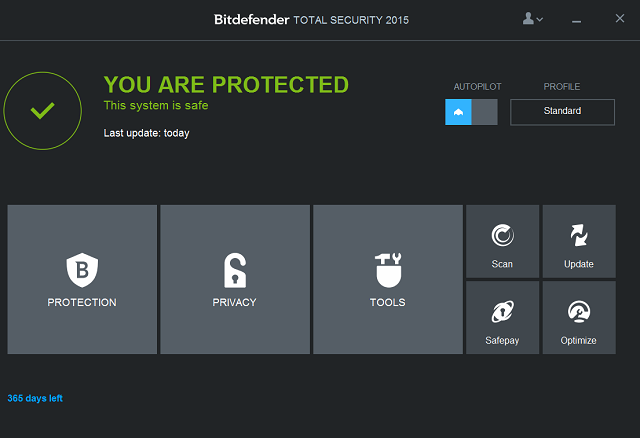
Task: Click the 365 days left link
Action: click(35, 398)
